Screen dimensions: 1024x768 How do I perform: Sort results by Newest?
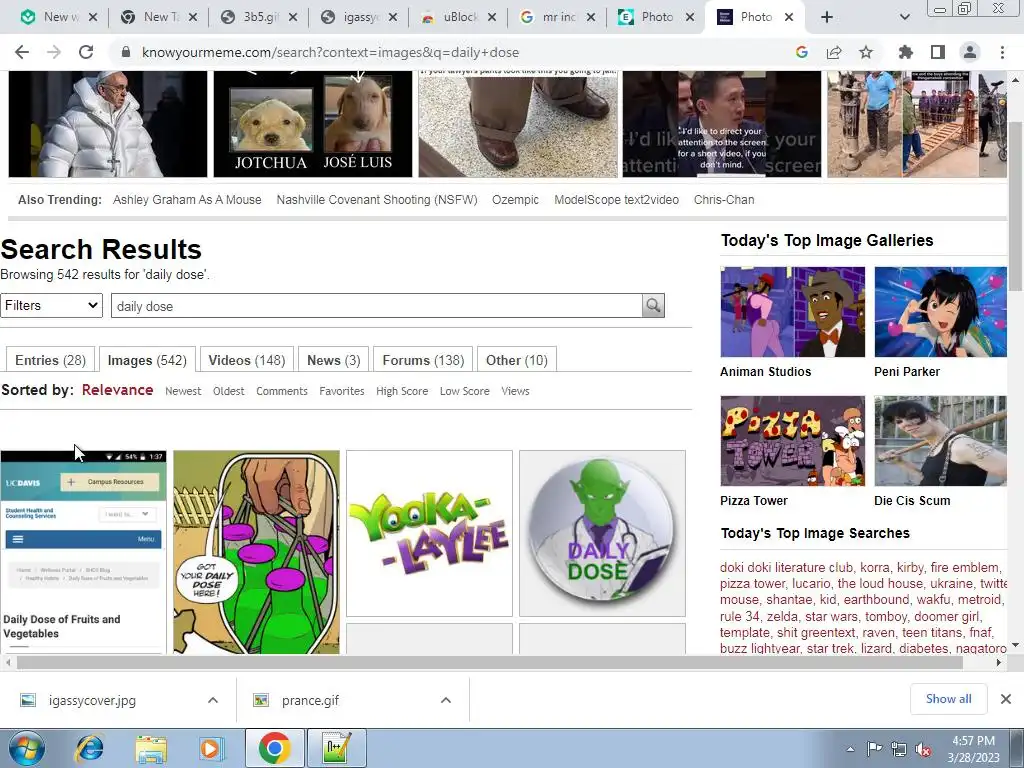tap(183, 391)
